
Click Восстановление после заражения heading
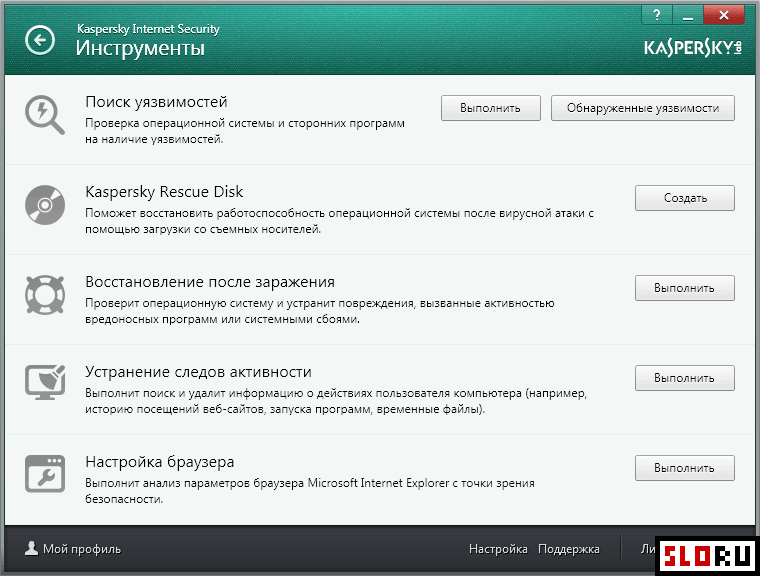tap(210, 282)
